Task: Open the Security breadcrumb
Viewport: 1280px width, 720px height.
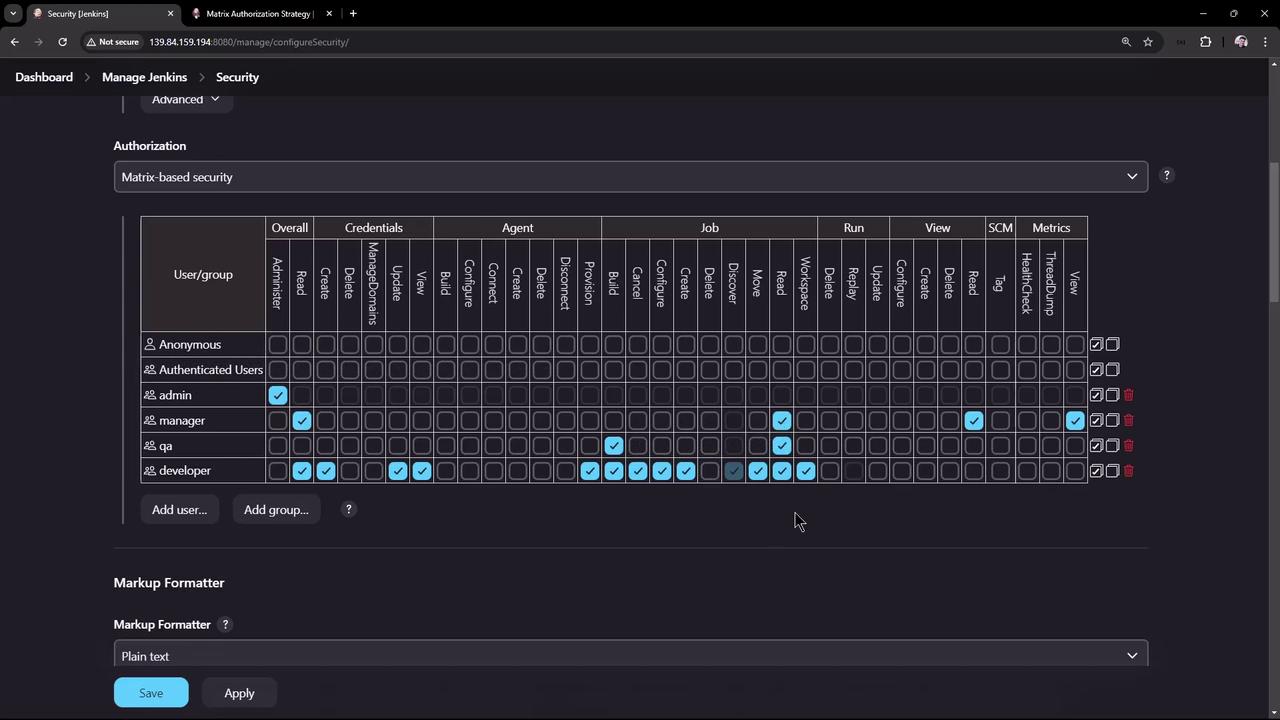Action: click(237, 77)
